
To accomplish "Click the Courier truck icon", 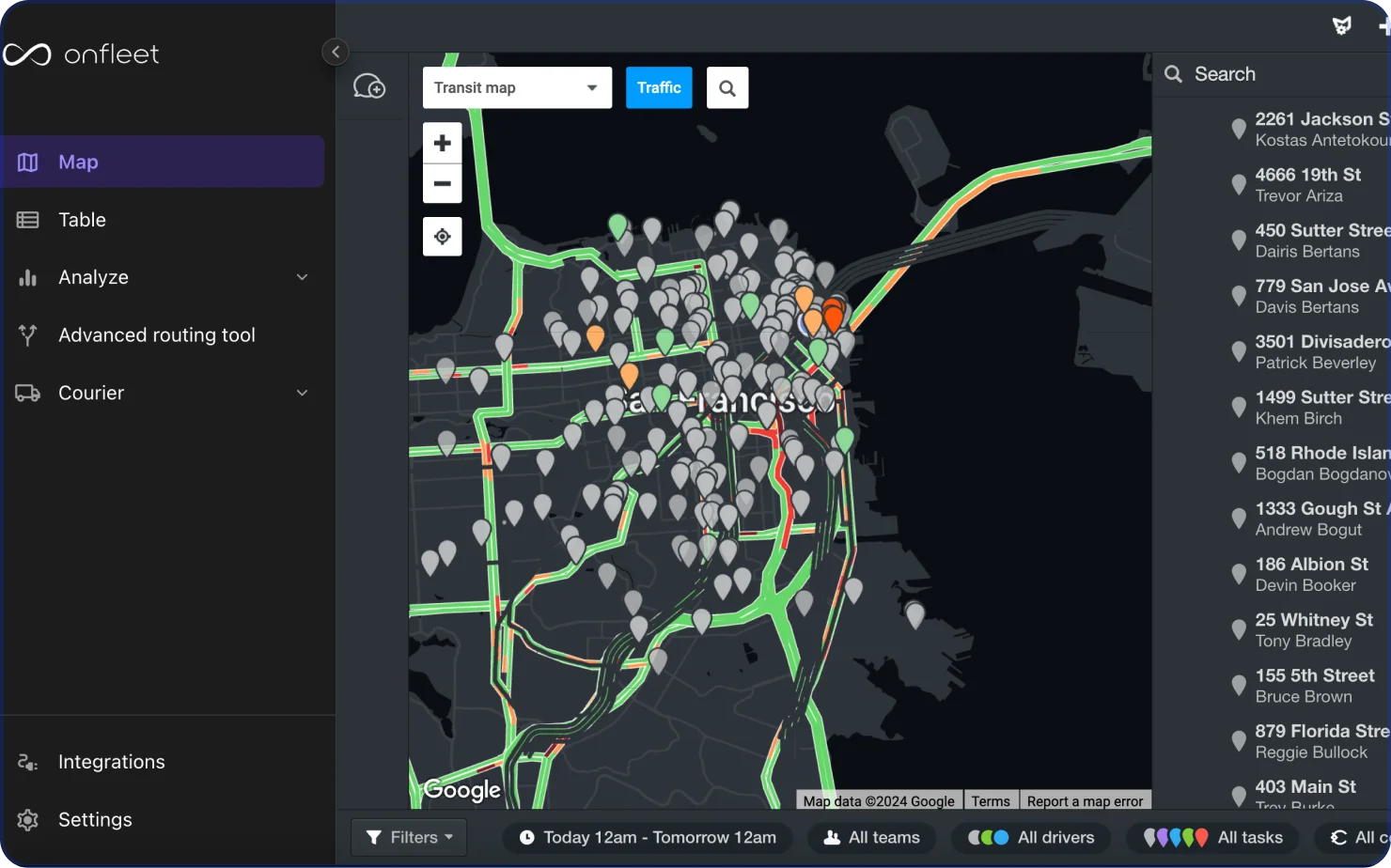I will pos(27,393).
